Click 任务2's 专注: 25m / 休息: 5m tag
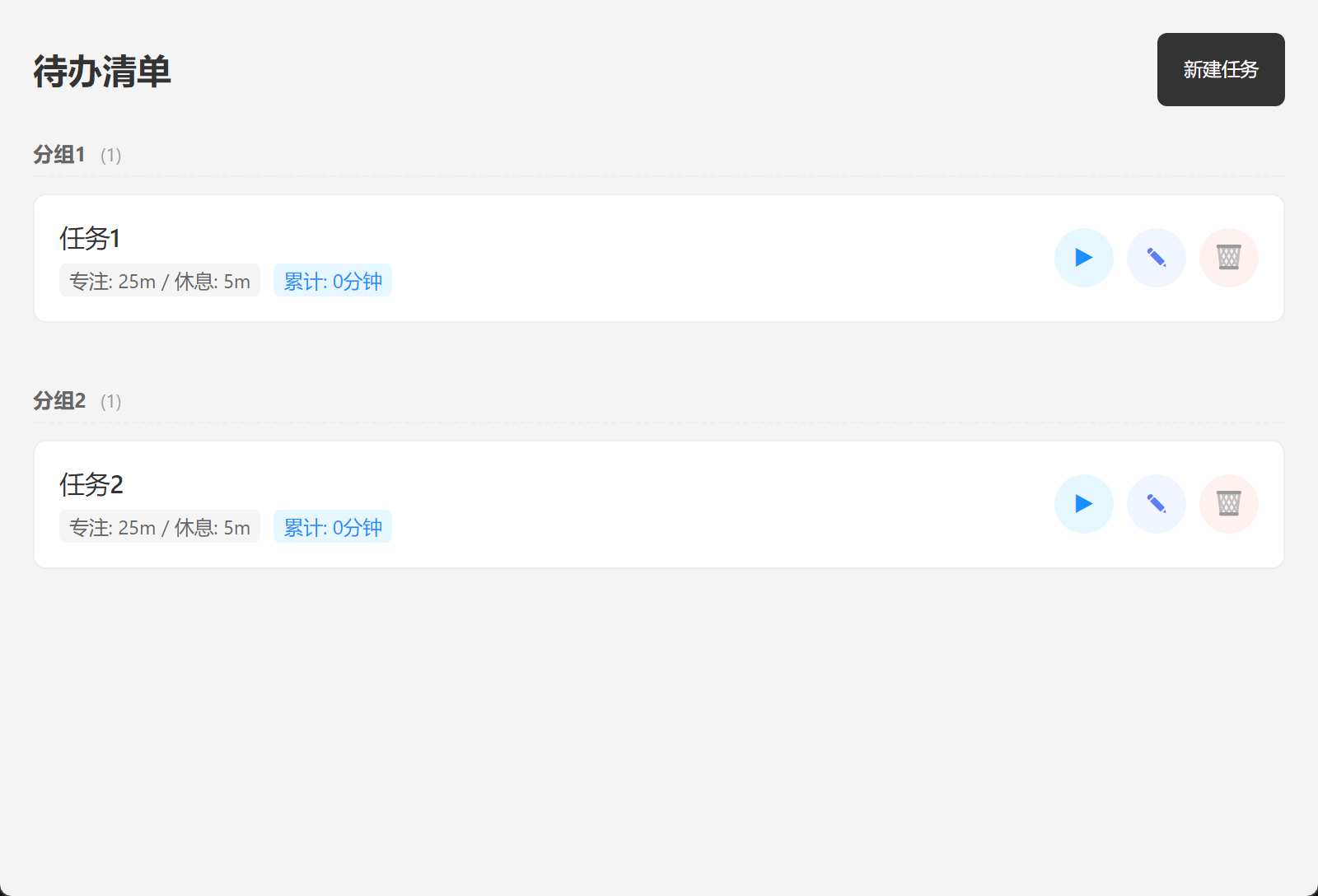Viewport: 1318px width, 896px height. [x=160, y=527]
